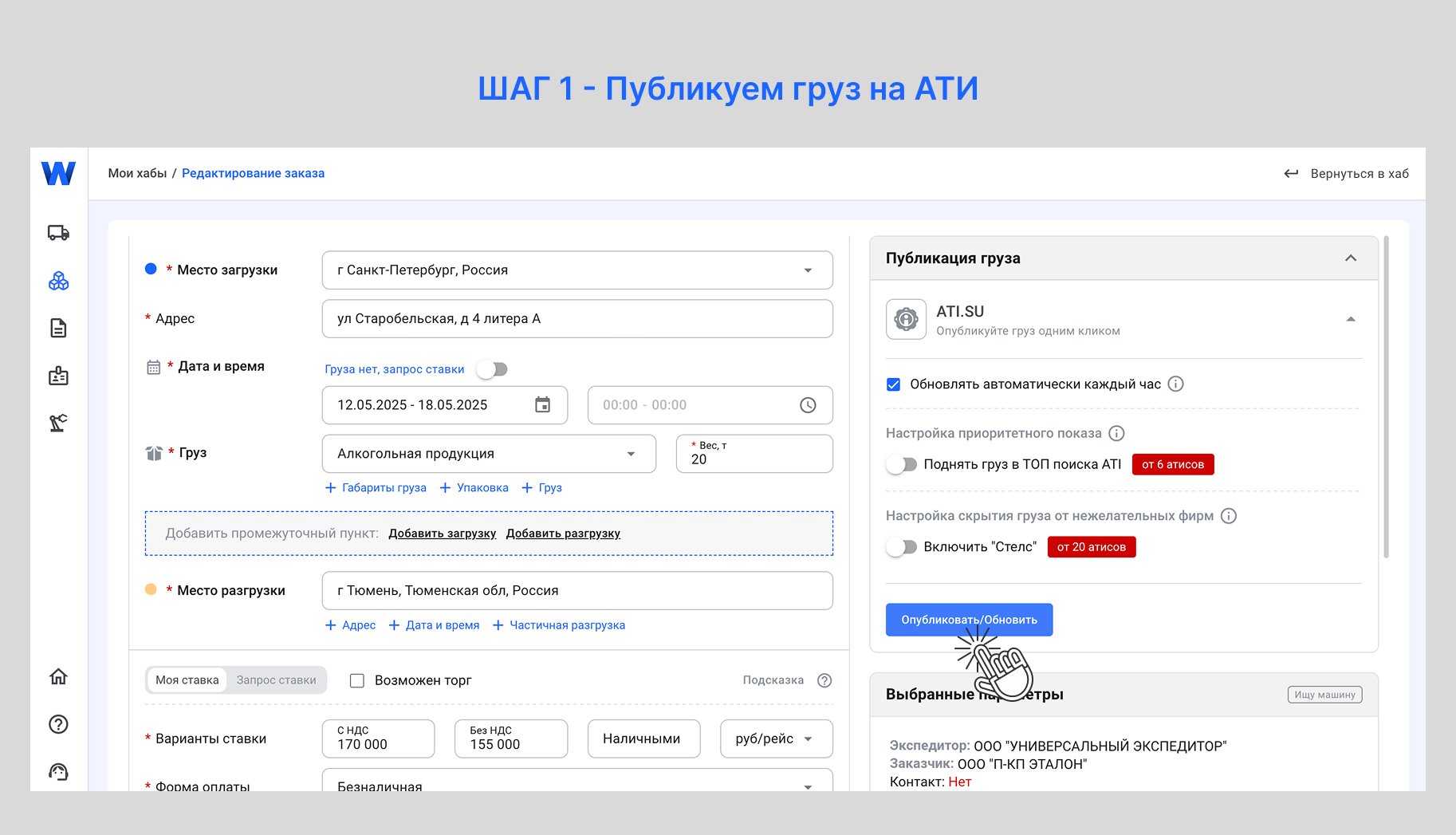Click Добавить разгрузку link

(x=563, y=534)
